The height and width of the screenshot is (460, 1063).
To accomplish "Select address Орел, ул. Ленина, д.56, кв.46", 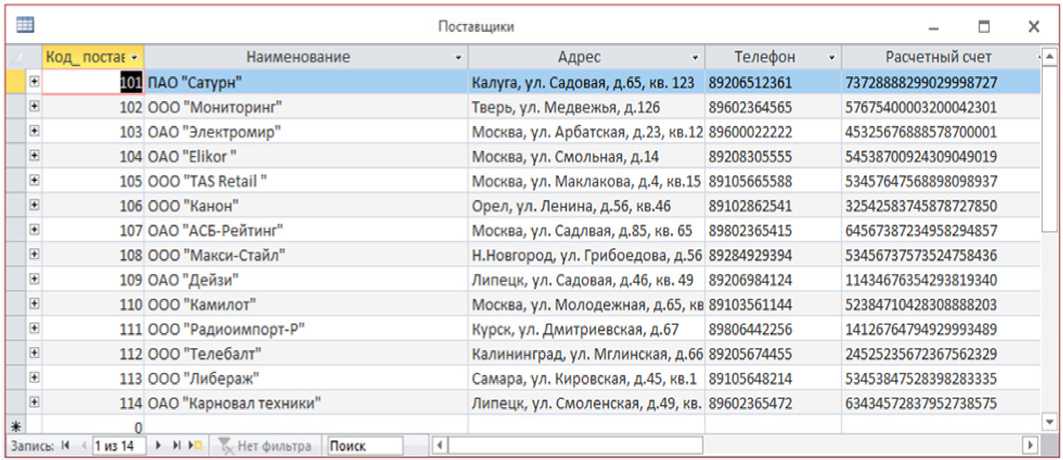I will (586, 205).
